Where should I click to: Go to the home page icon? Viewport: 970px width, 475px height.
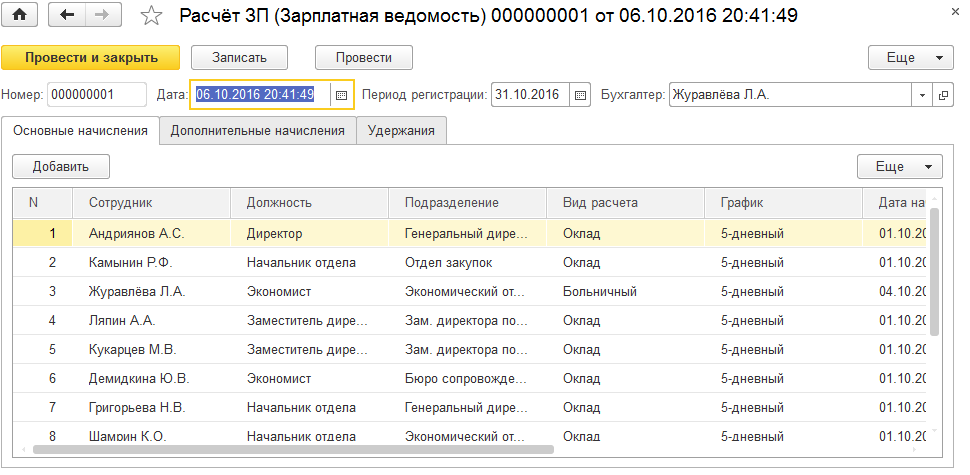click(x=20, y=15)
